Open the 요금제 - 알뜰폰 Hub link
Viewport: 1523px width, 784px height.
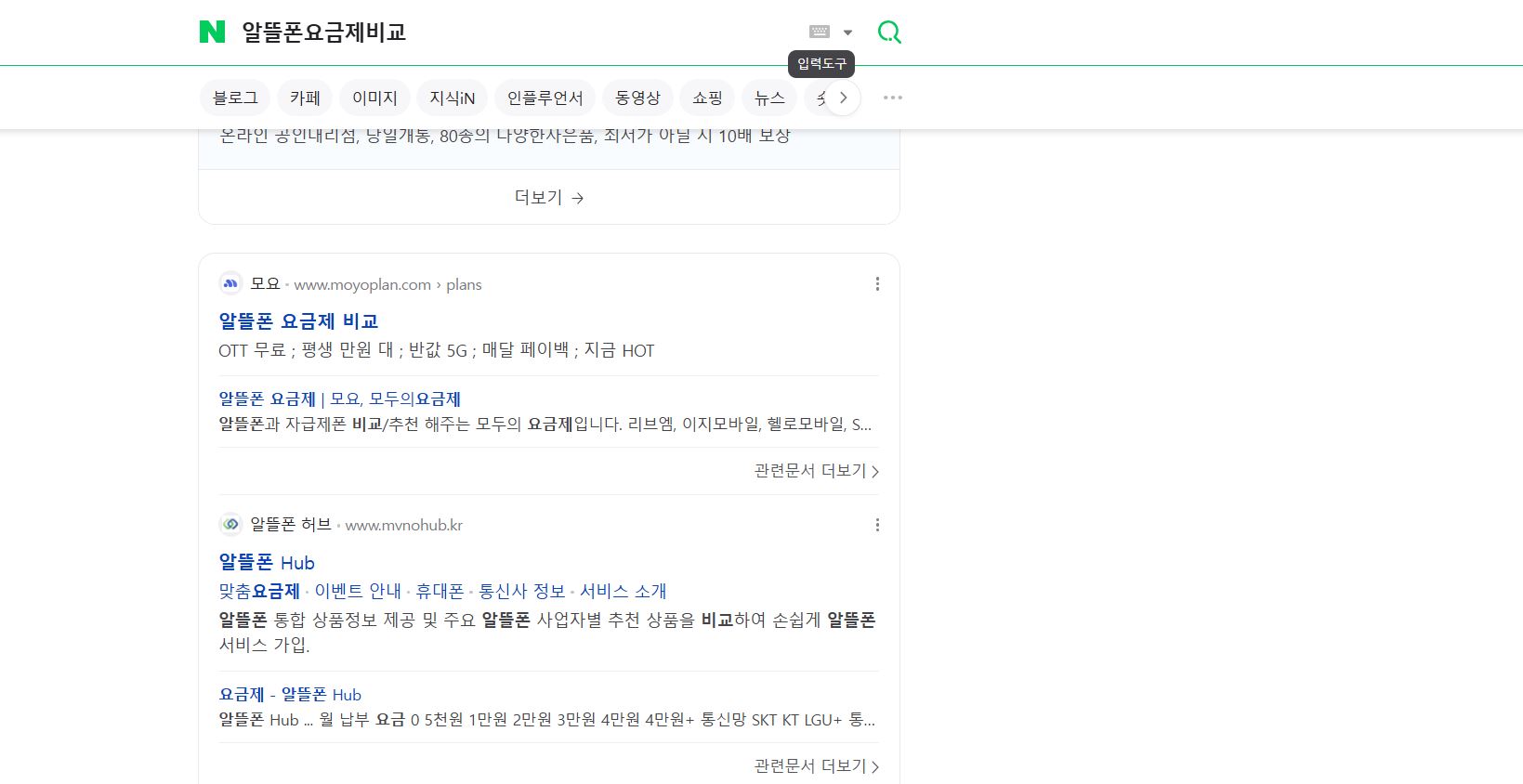pyautogui.click(x=290, y=694)
